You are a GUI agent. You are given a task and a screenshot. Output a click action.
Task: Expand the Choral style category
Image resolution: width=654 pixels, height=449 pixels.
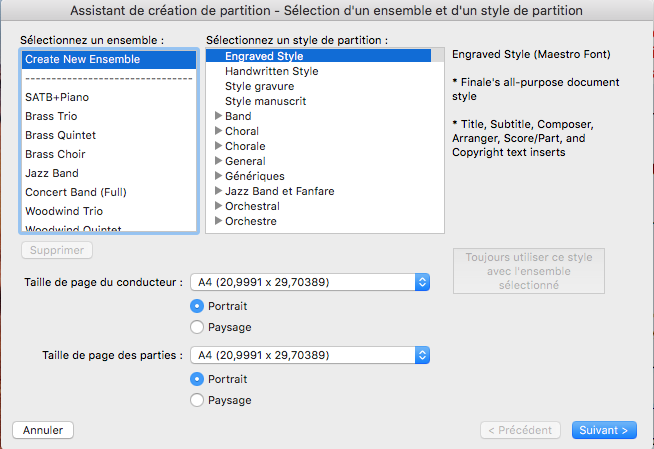pos(218,131)
